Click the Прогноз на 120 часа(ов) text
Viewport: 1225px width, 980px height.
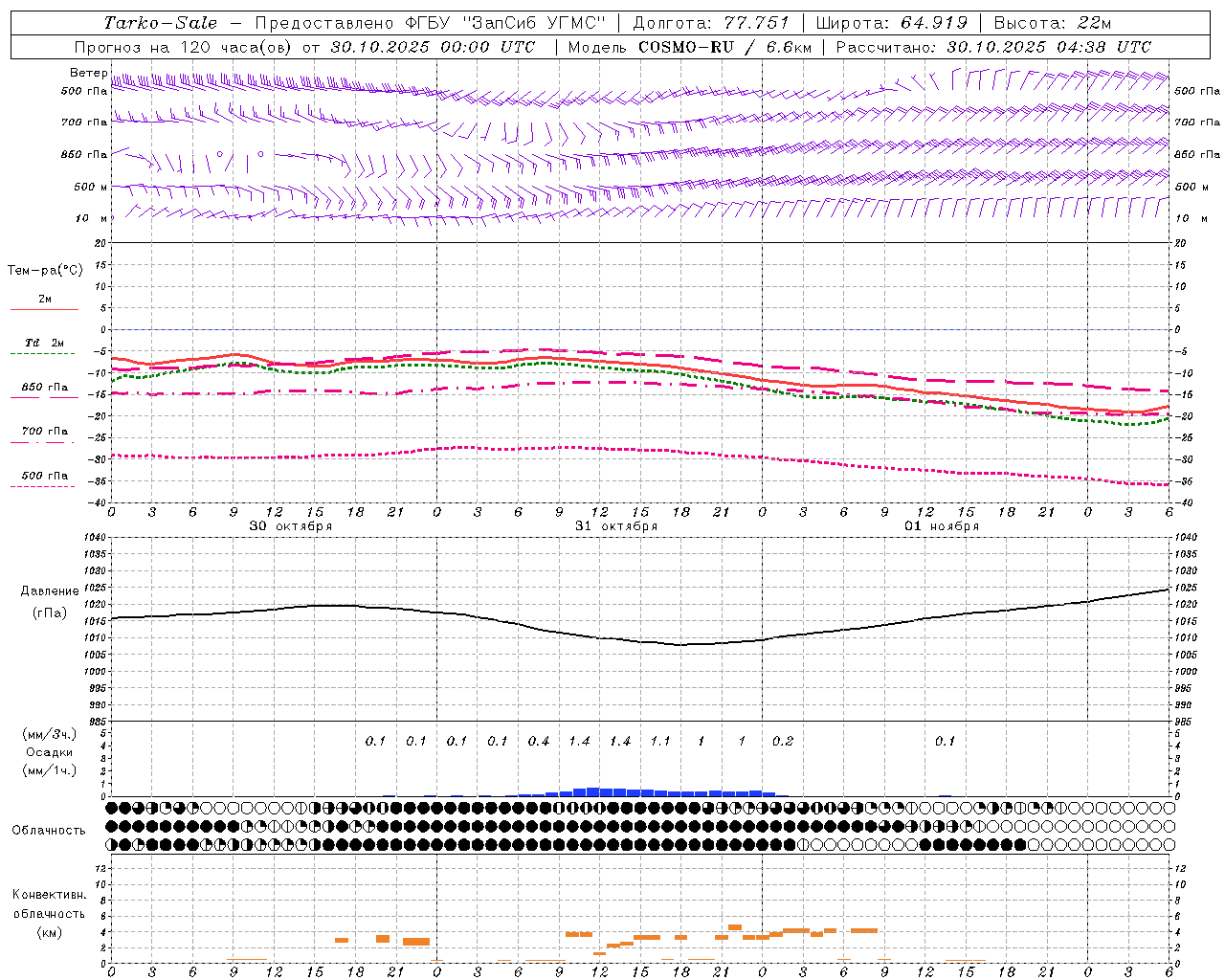click(x=185, y=47)
